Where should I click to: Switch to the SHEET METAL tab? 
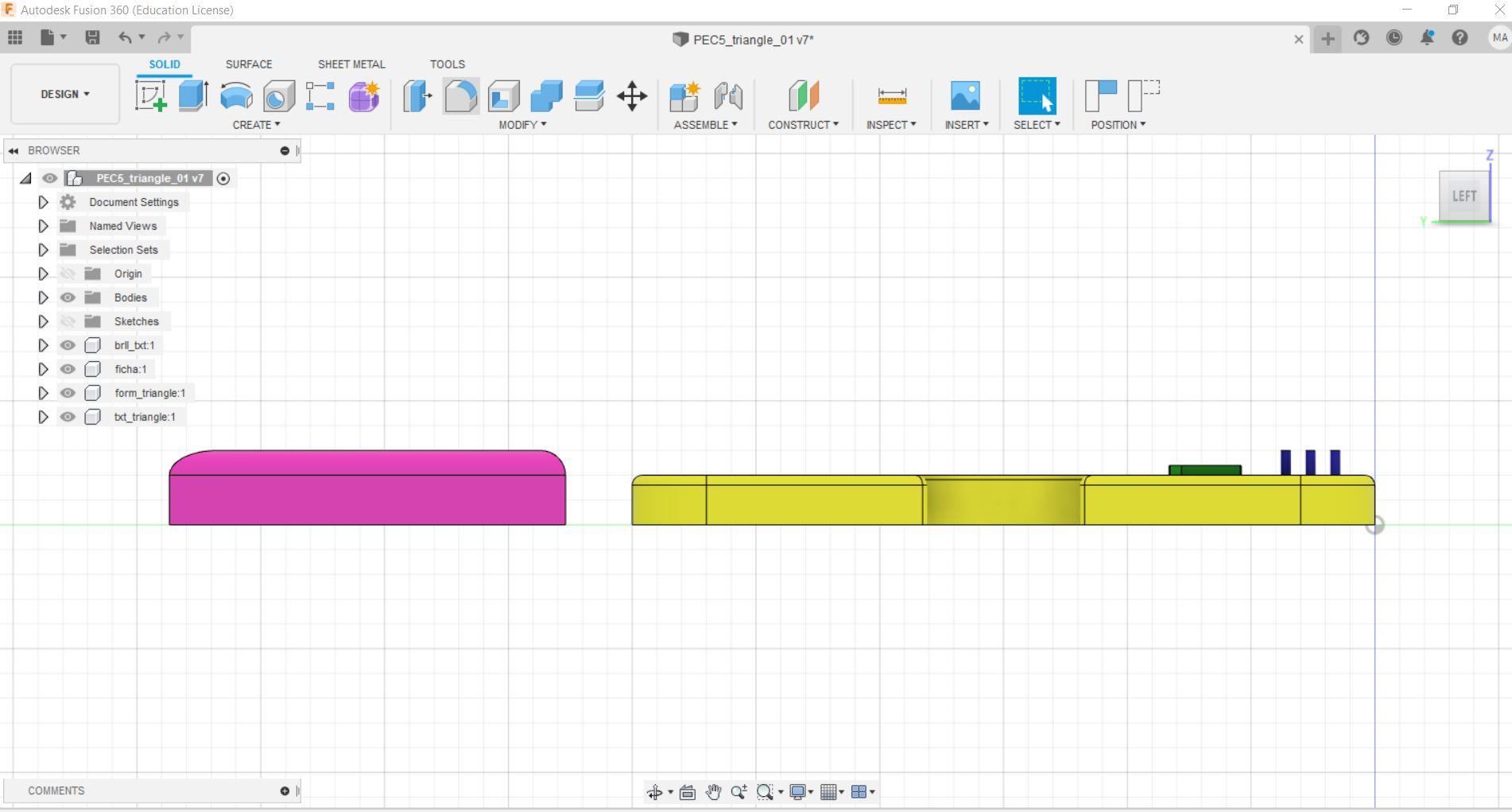click(x=351, y=64)
